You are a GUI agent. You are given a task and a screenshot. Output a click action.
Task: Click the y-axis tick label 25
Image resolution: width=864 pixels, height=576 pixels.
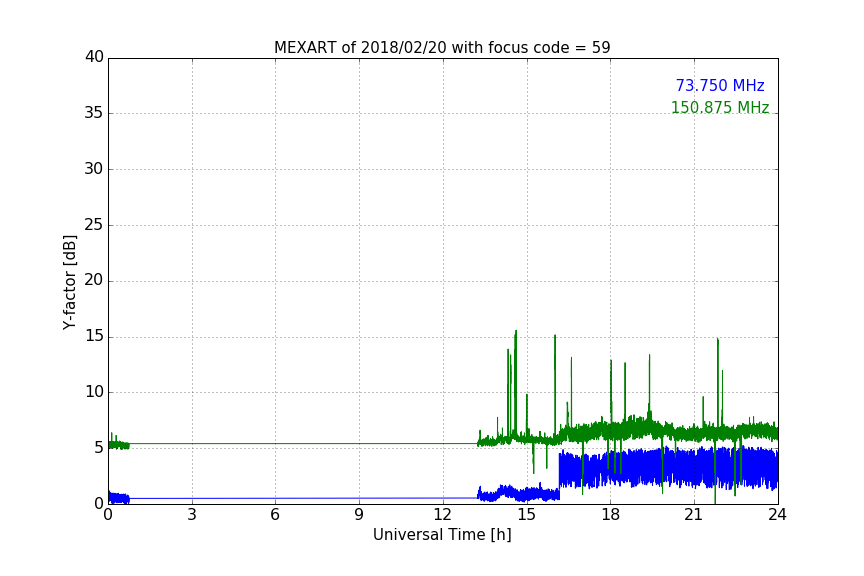tap(94, 224)
